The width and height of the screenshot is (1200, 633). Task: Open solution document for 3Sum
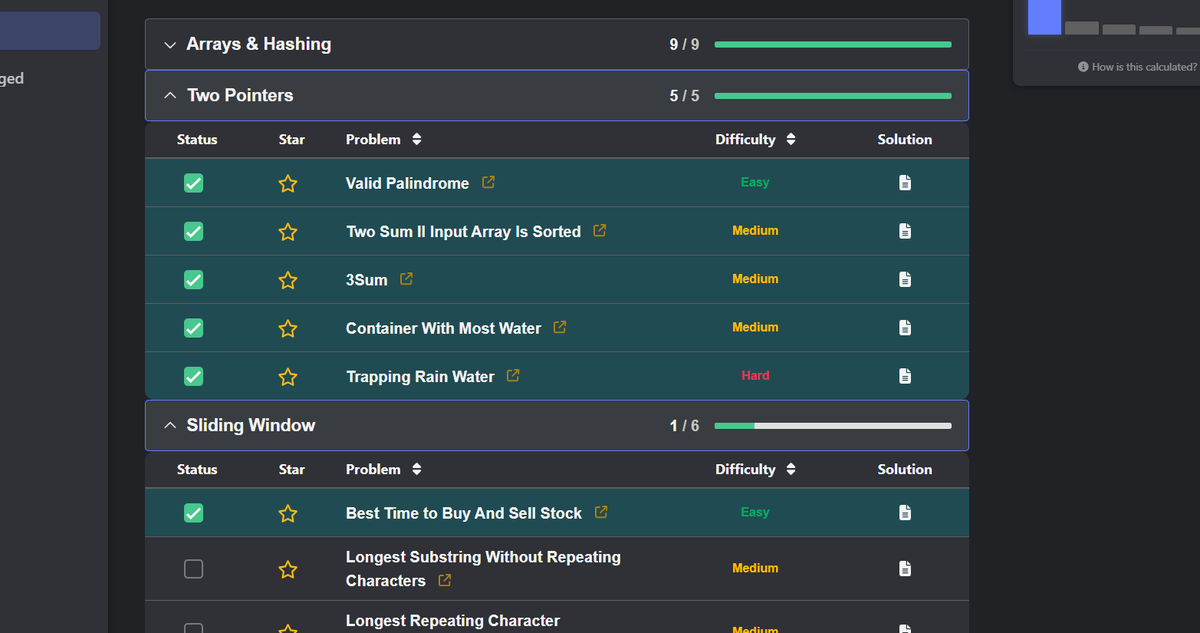click(x=905, y=279)
